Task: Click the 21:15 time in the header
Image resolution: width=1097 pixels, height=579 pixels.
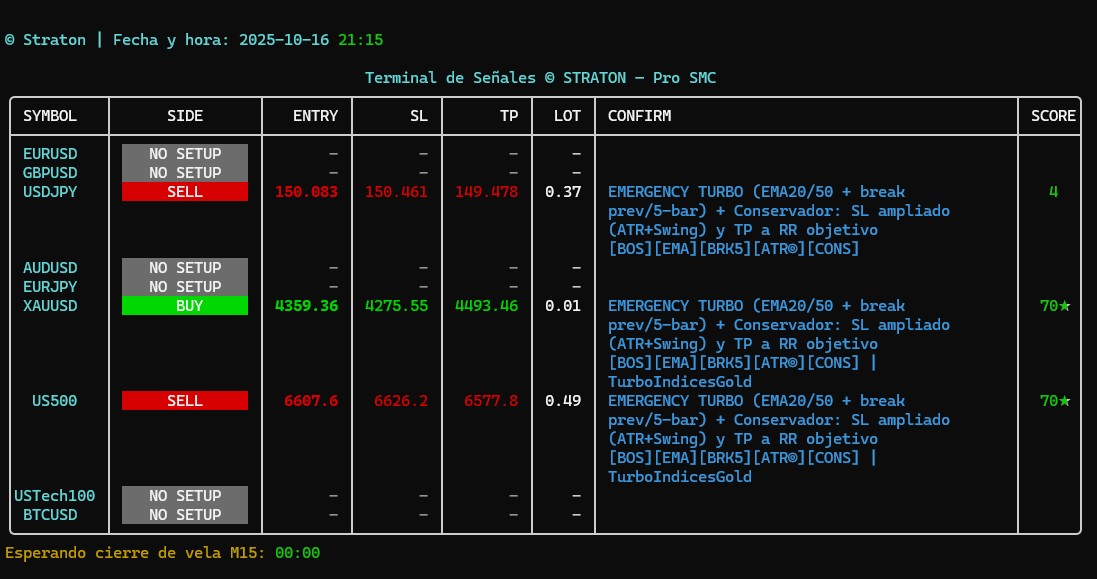Action: 360,40
